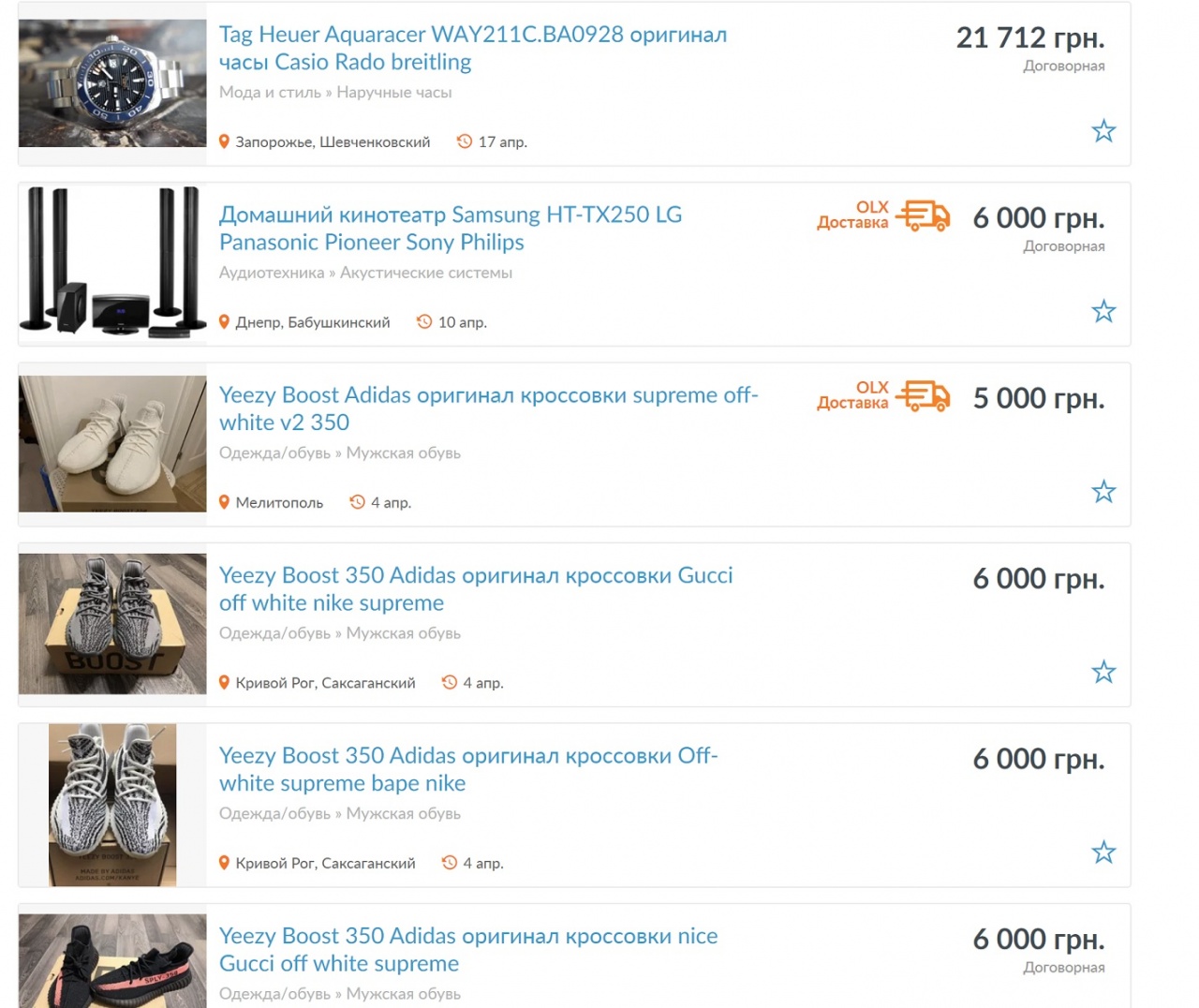Open Tag Heuer Aquaracer WAY211C listing title
The image size is (1199, 1008).
click(x=473, y=49)
